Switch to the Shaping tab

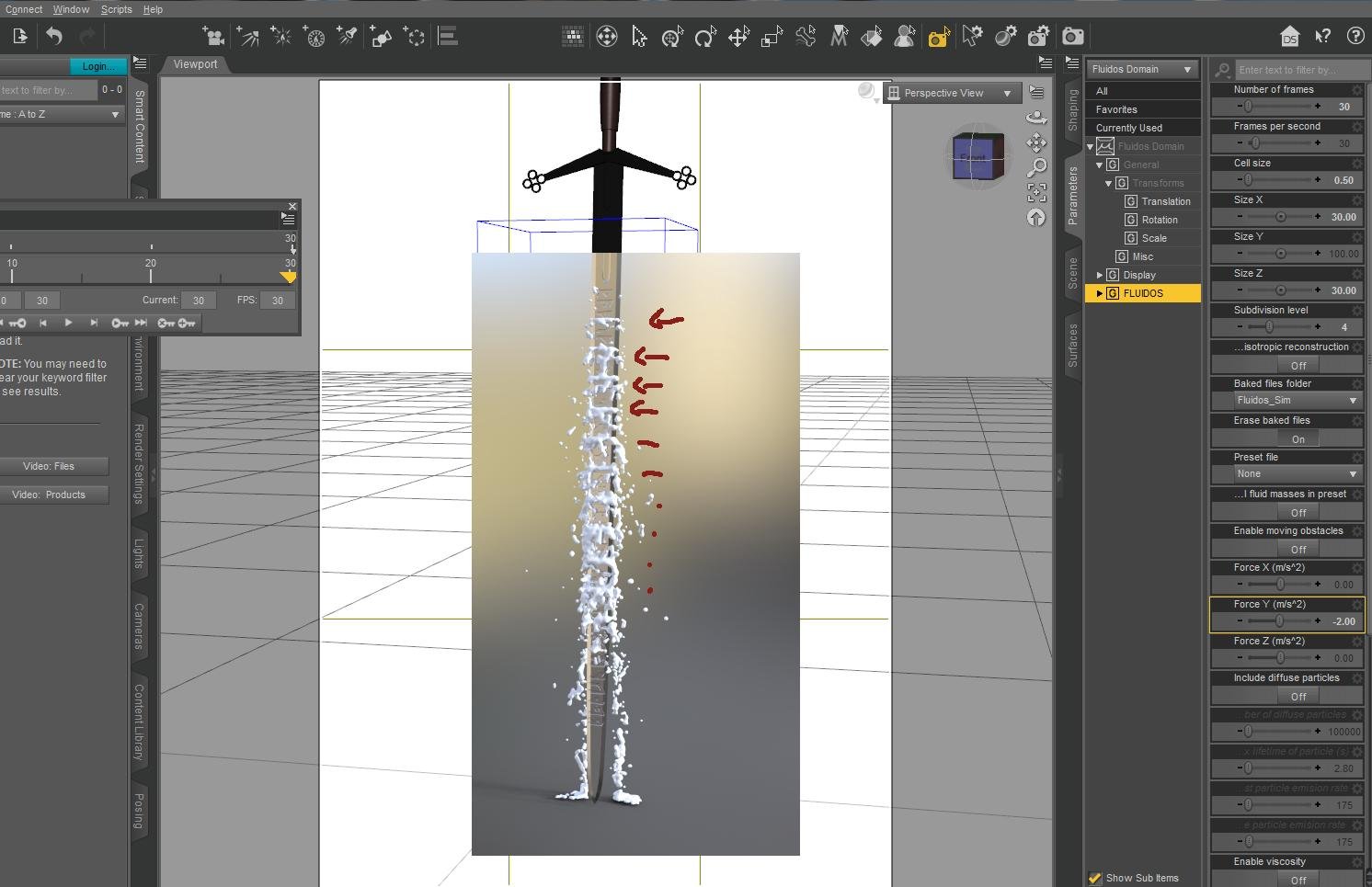click(1072, 110)
